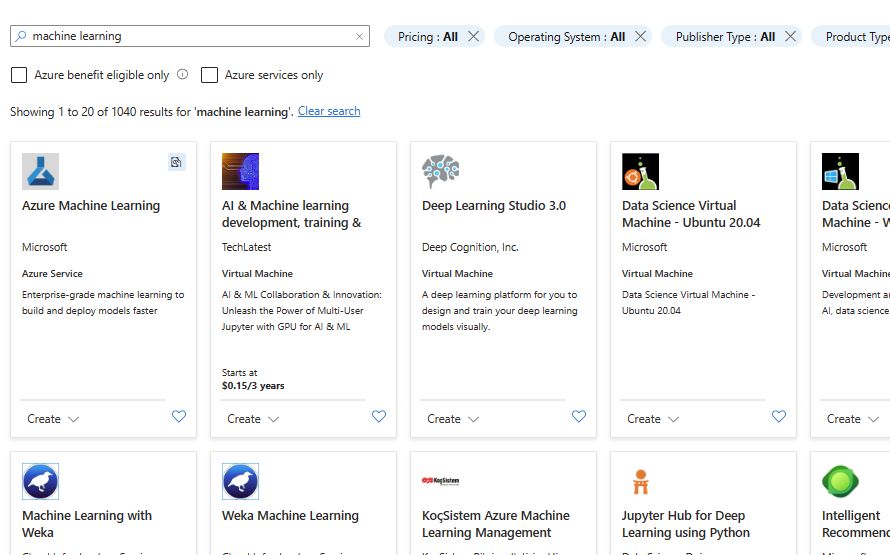890x555 pixels.
Task: Enable Azure benefit eligible only checkbox
Action: click(19, 75)
